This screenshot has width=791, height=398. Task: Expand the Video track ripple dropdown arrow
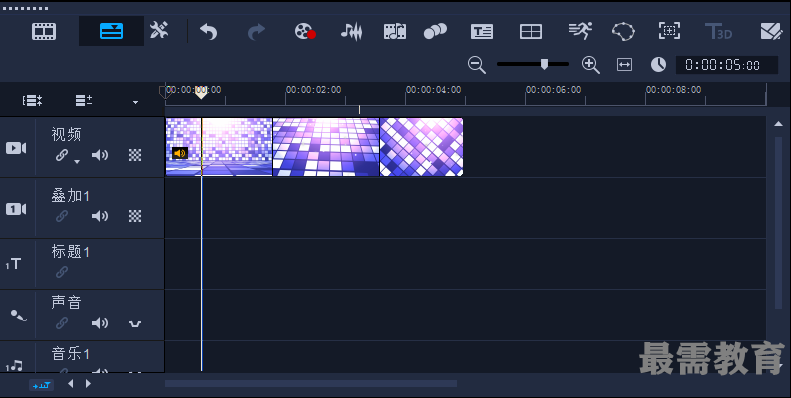77,161
